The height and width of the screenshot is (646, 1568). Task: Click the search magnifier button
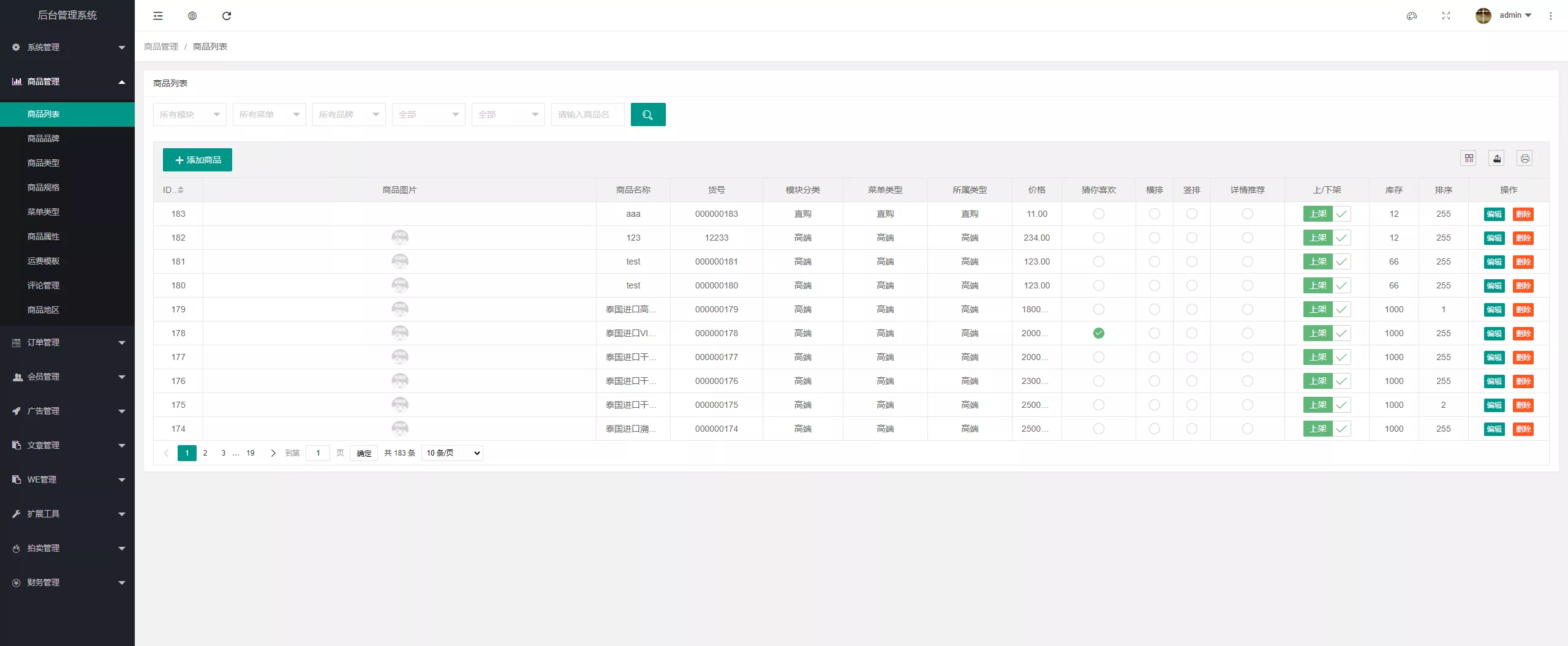[647, 115]
